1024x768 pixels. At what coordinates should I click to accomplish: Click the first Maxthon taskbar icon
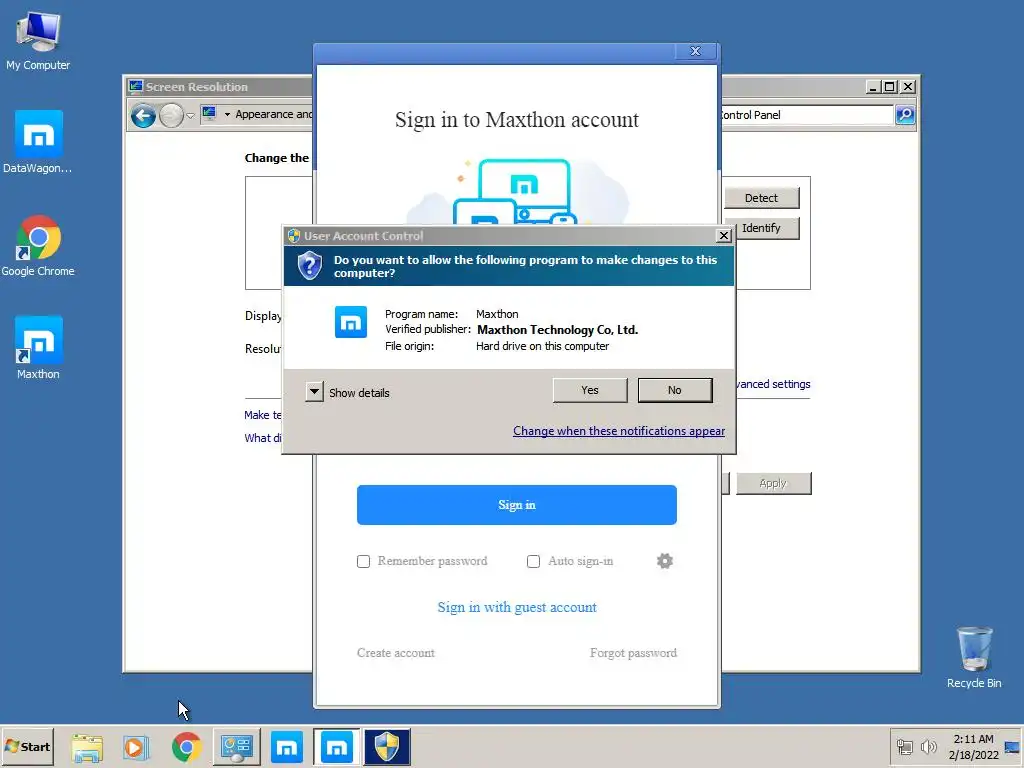click(287, 746)
